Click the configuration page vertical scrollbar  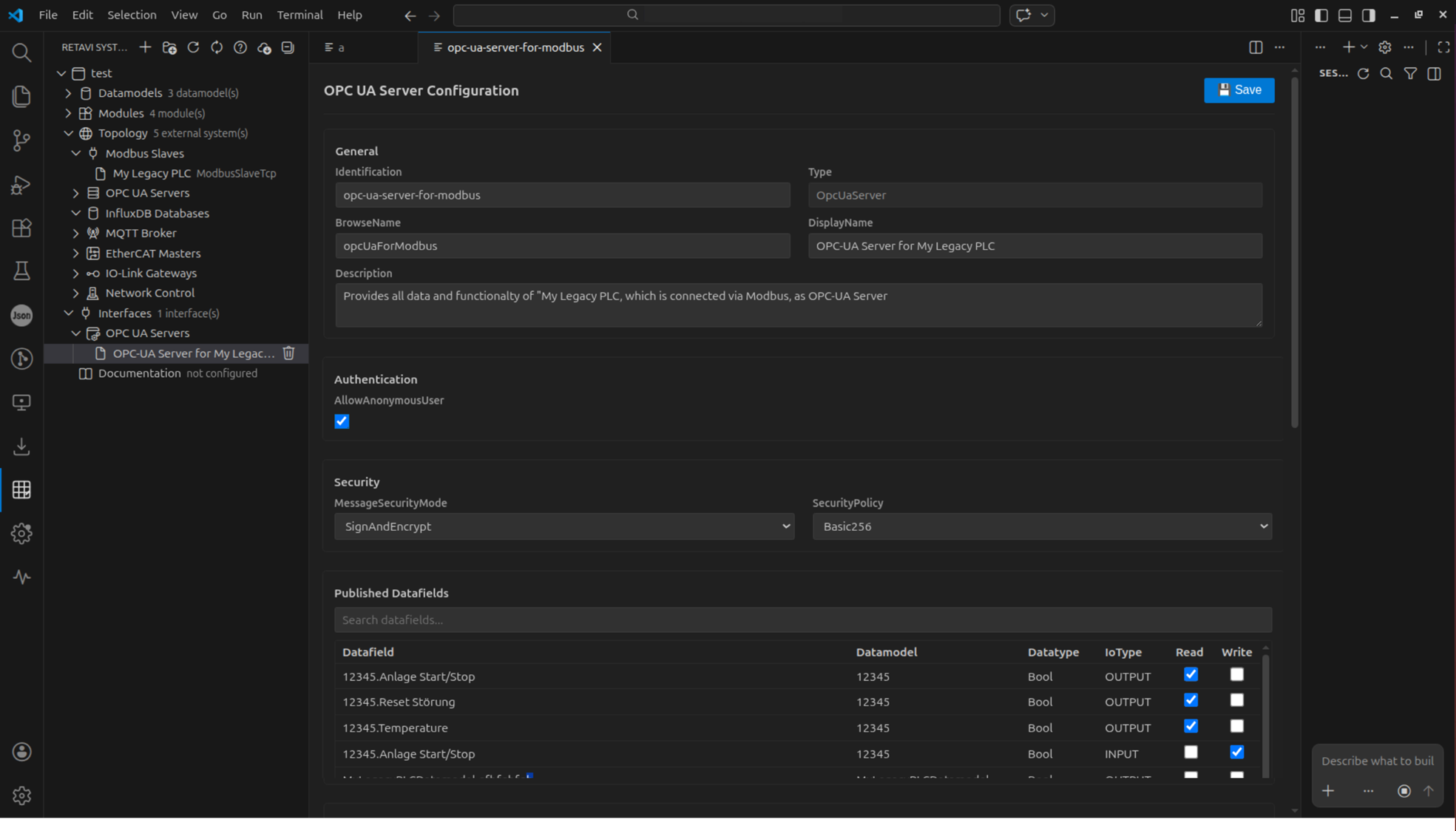(1294, 251)
